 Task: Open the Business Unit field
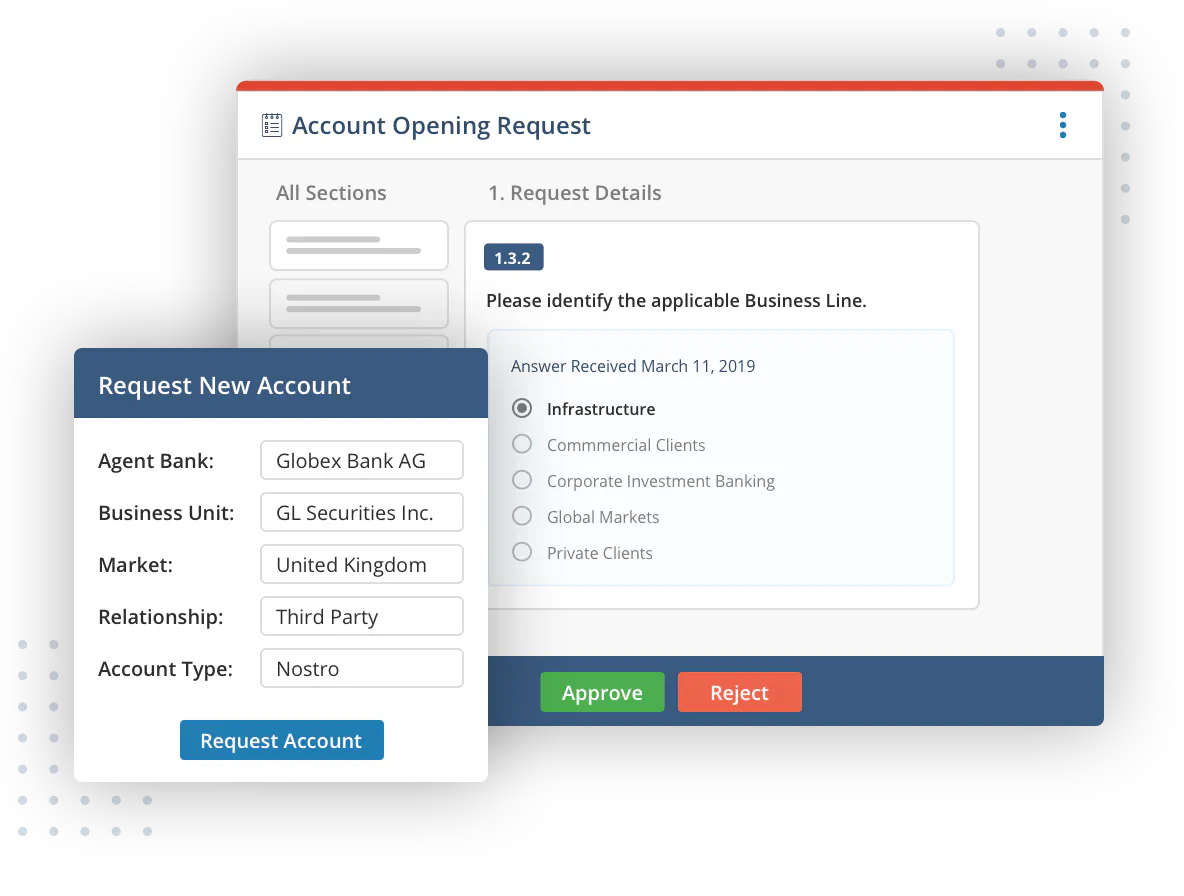tap(361, 513)
